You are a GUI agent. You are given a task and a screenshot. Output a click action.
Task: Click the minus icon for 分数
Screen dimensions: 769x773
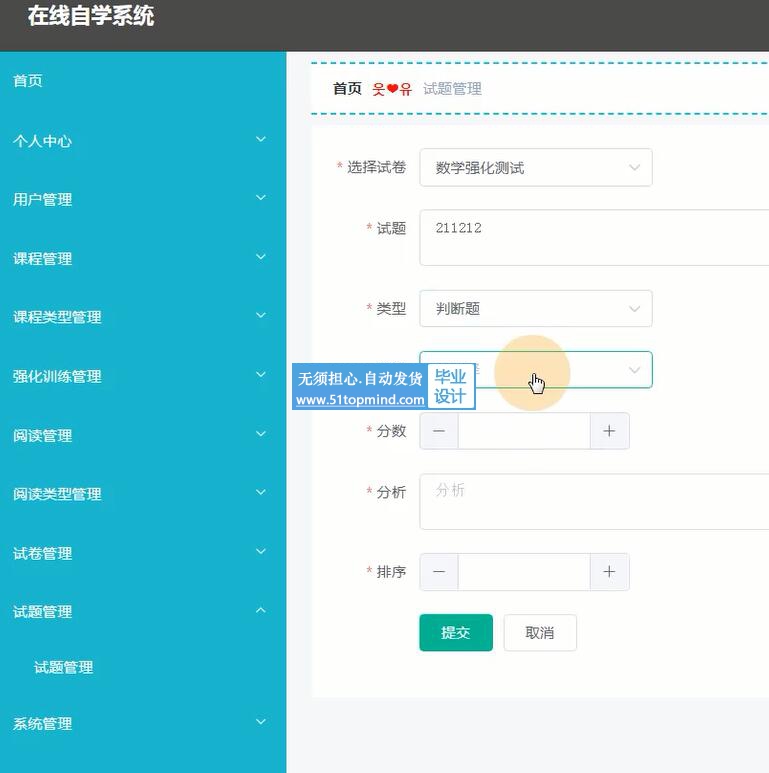[439, 431]
